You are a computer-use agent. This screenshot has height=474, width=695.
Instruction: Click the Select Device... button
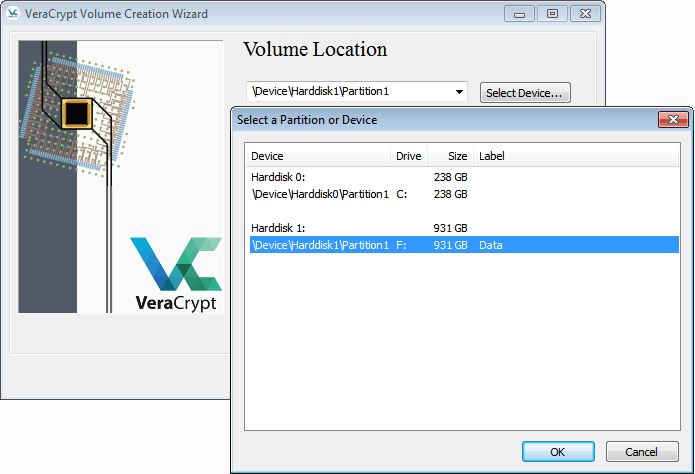[525, 93]
